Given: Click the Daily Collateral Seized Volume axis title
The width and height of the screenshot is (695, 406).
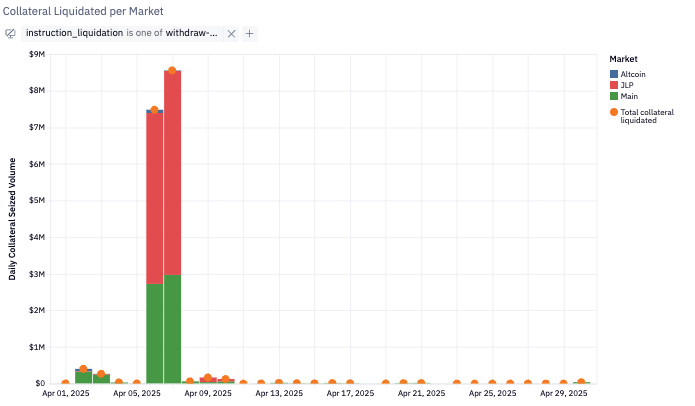Looking at the screenshot, I should point(14,216).
